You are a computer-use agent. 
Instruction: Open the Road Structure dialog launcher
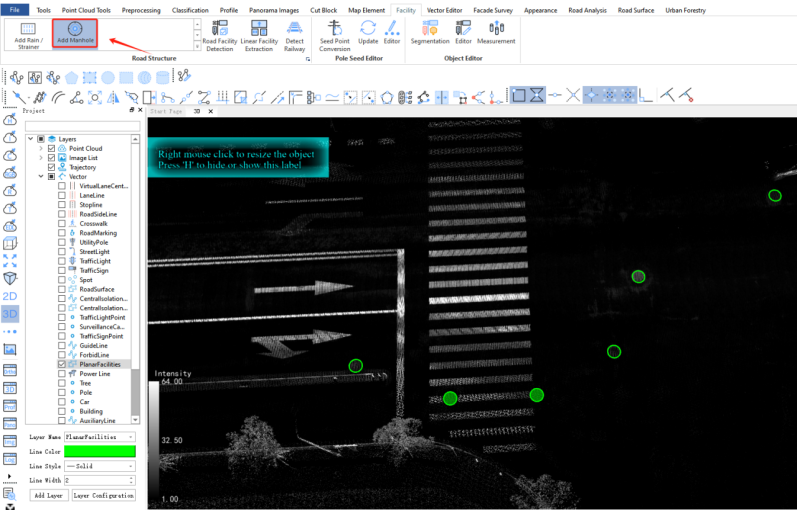tap(308, 59)
